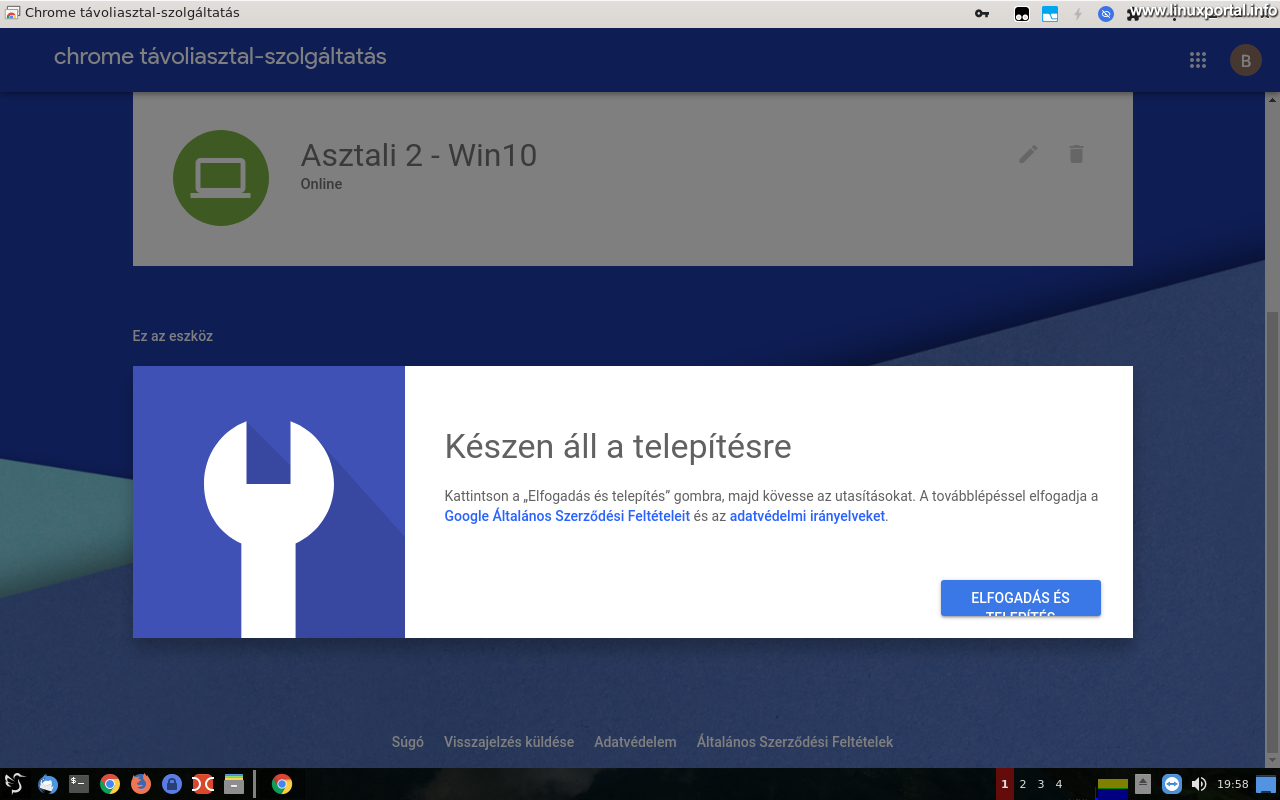Click the black two-eyed extension icon
The image size is (1280, 800).
(x=1022, y=14)
